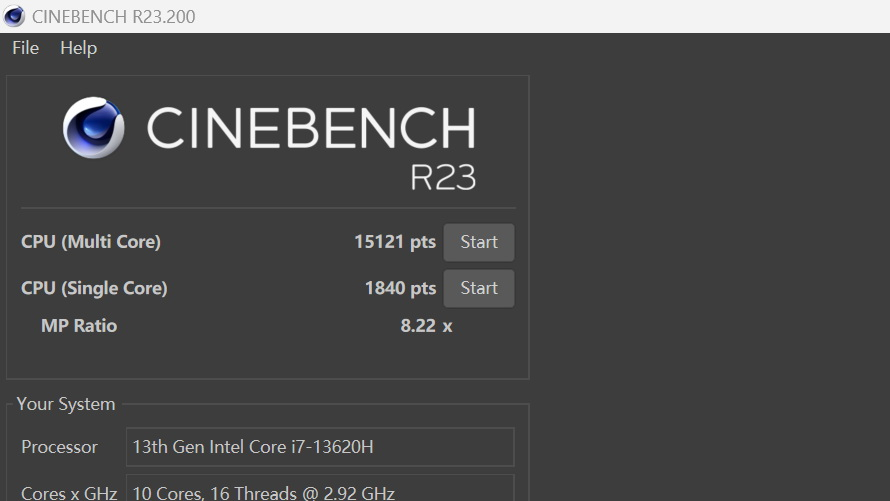Click the Processor label
Image resolution: width=890 pixels, height=501 pixels.
coord(59,447)
